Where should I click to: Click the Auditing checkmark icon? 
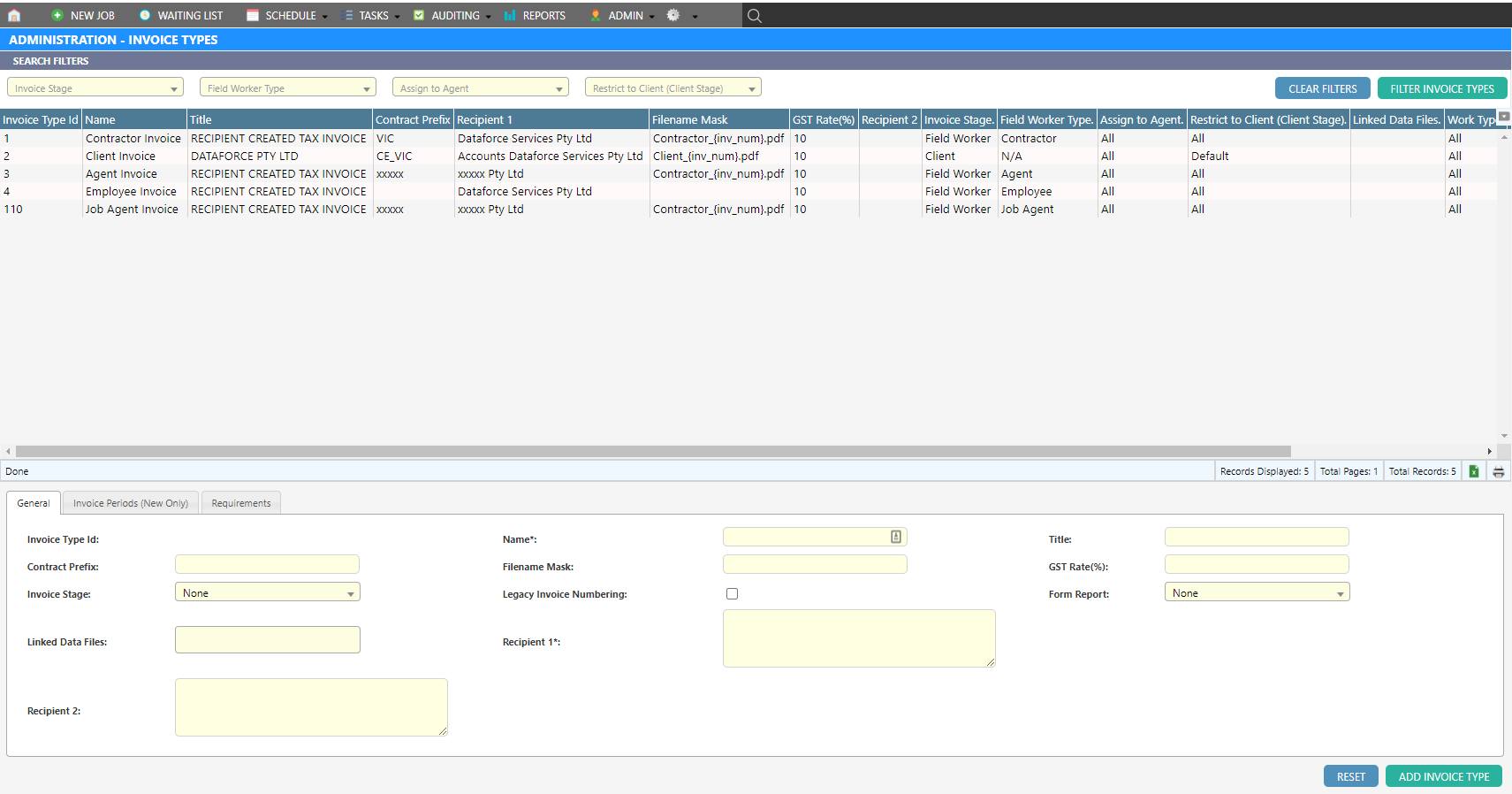(419, 15)
